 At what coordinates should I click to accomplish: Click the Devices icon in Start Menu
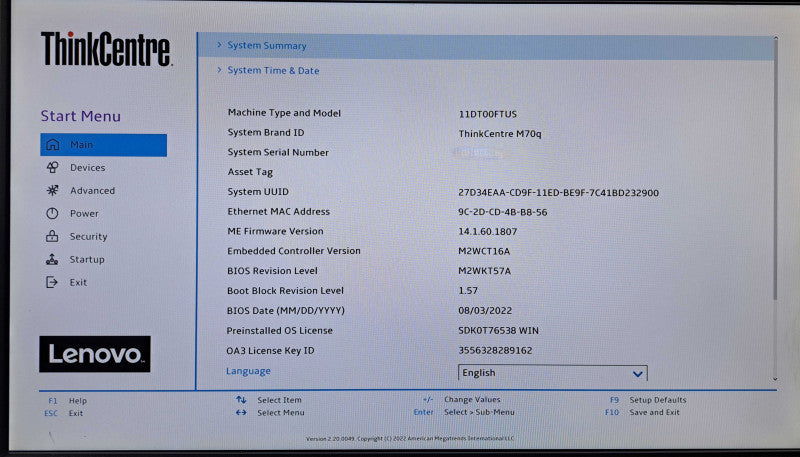[53, 167]
